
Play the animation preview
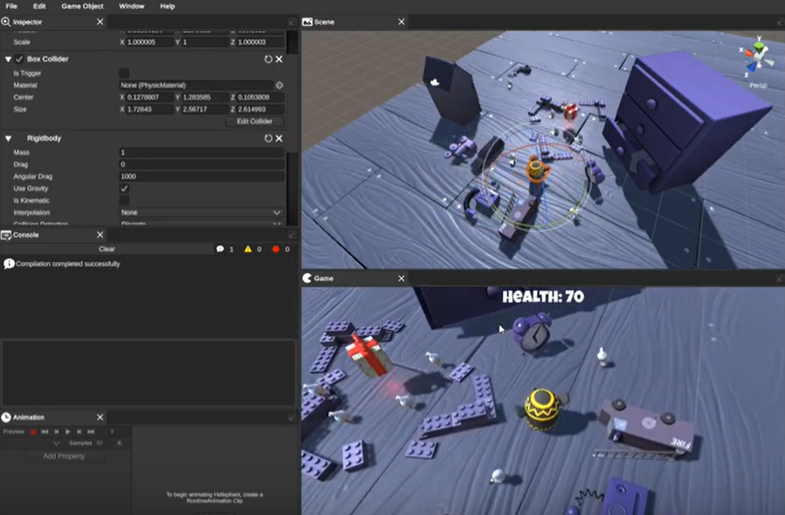coord(68,431)
